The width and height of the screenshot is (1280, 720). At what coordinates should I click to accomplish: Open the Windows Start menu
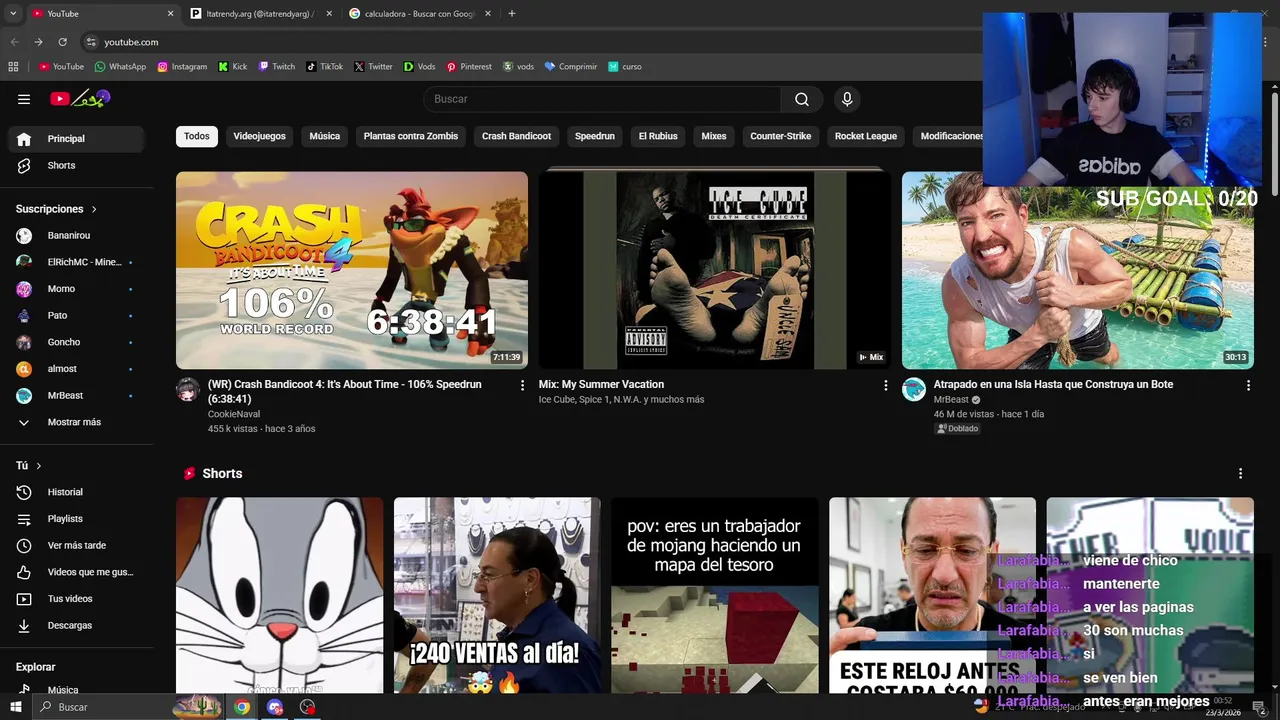(15, 707)
